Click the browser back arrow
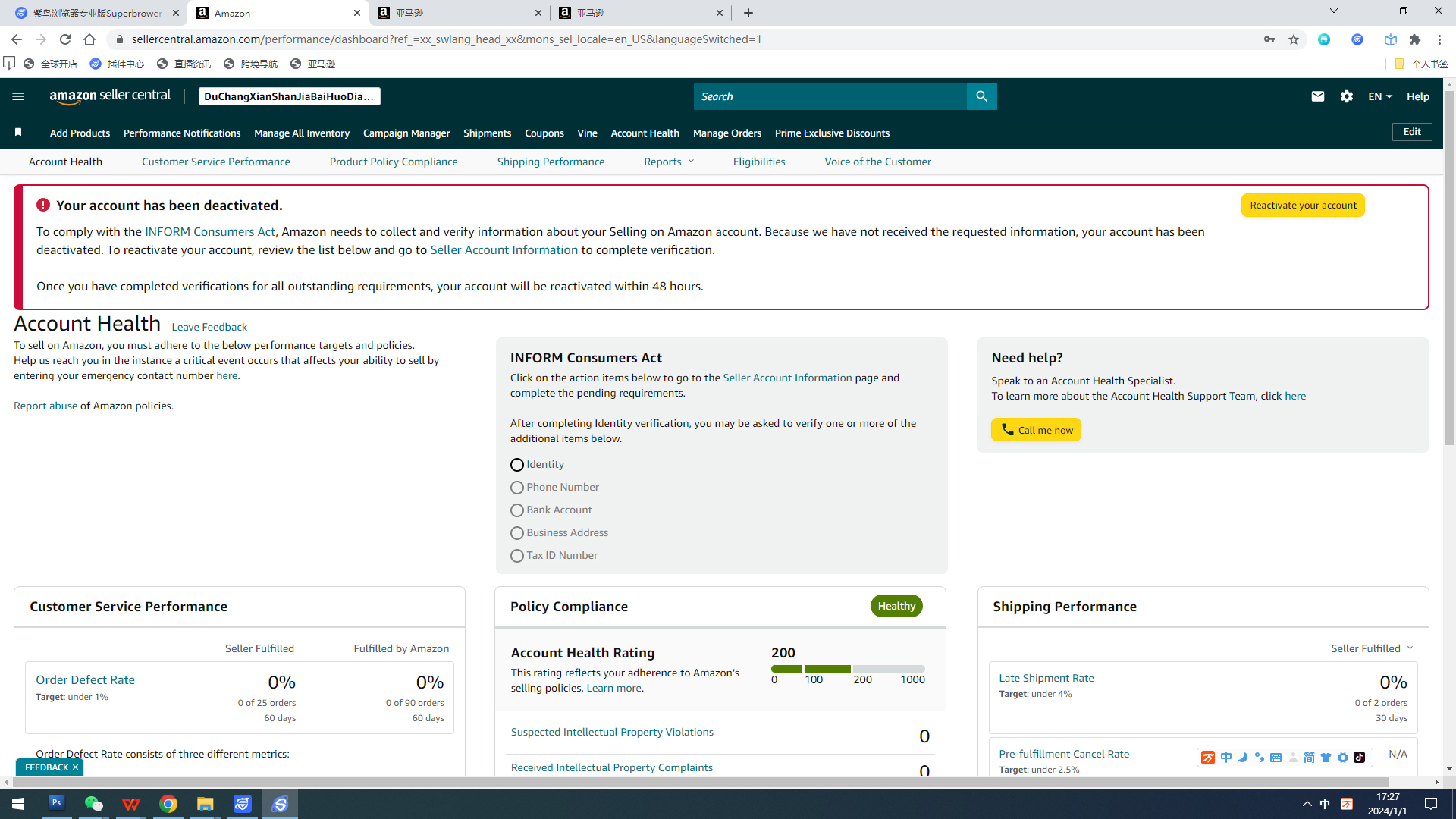 [x=17, y=39]
